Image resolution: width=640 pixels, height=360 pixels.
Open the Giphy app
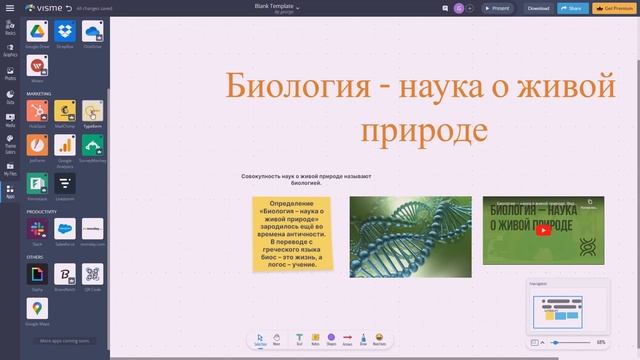click(37, 274)
